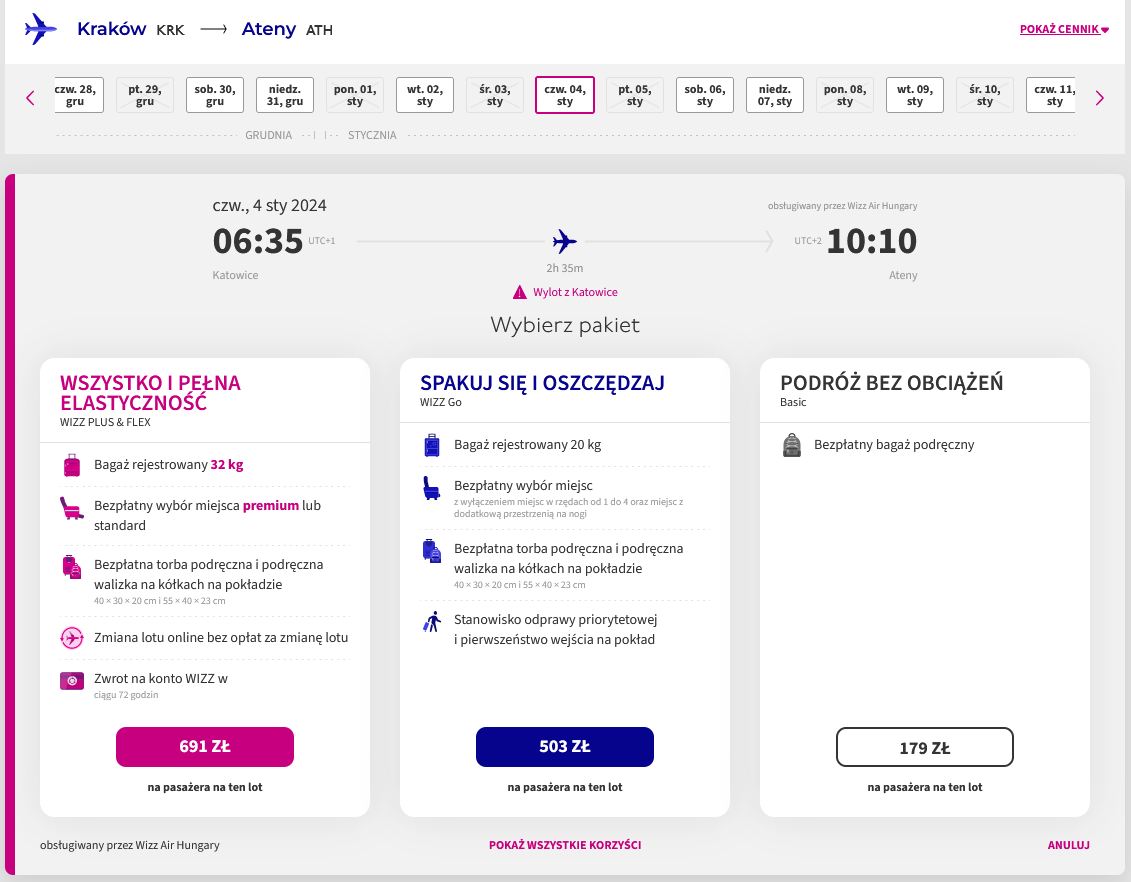Click the ANULUJ link
This screenshot has height=882, width=1131.
tap(1068, 845)
